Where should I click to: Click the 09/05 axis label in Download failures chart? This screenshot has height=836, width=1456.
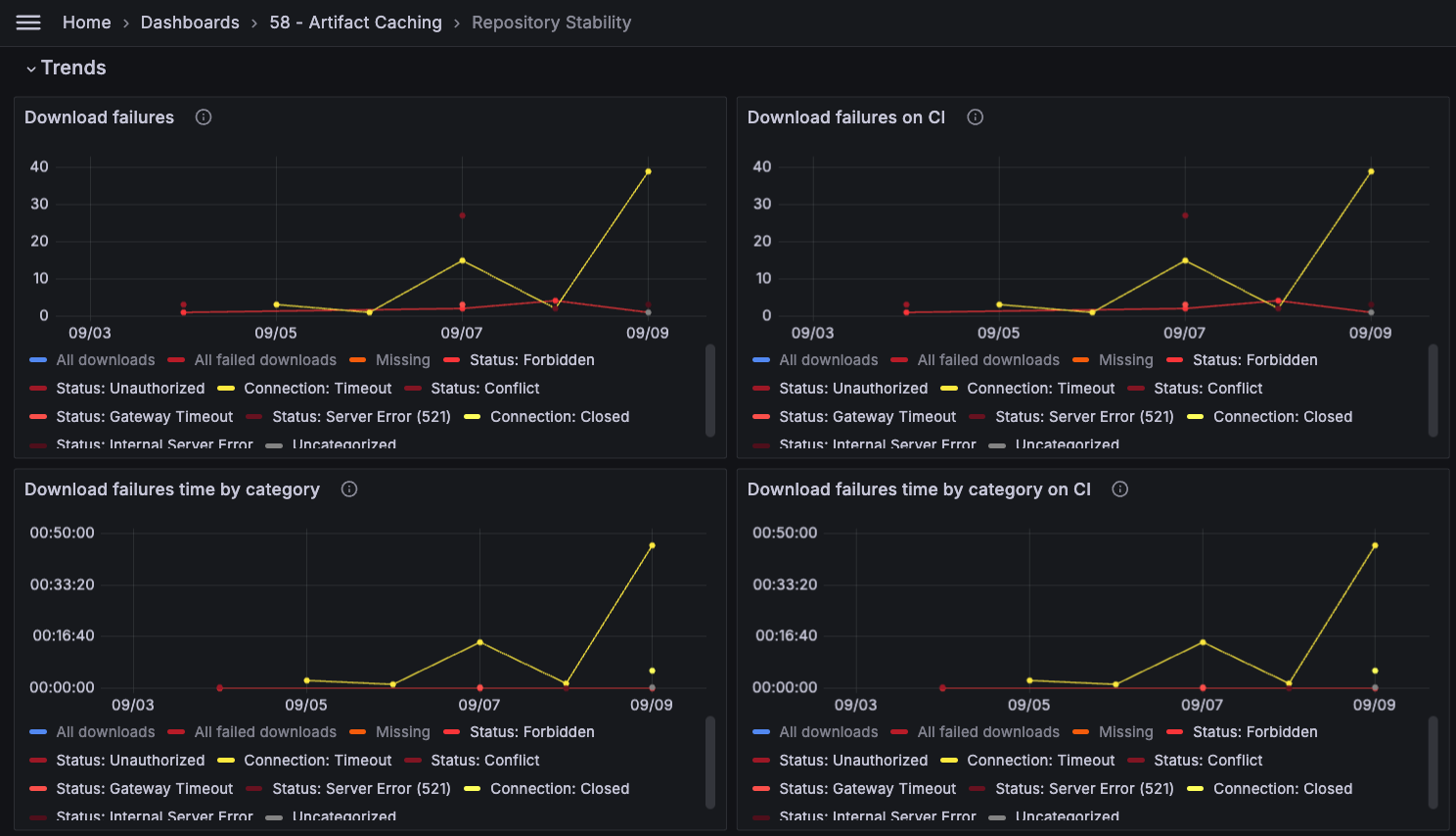(276, 333)
